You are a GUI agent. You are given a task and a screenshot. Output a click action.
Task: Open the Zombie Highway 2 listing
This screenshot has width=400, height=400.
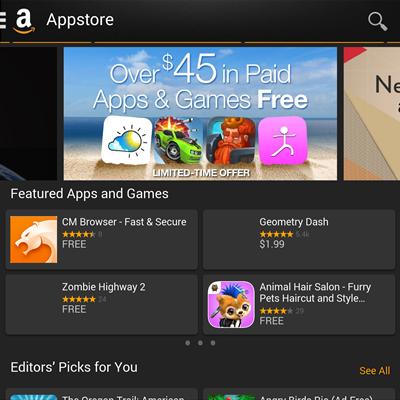[x=101, y=304]
